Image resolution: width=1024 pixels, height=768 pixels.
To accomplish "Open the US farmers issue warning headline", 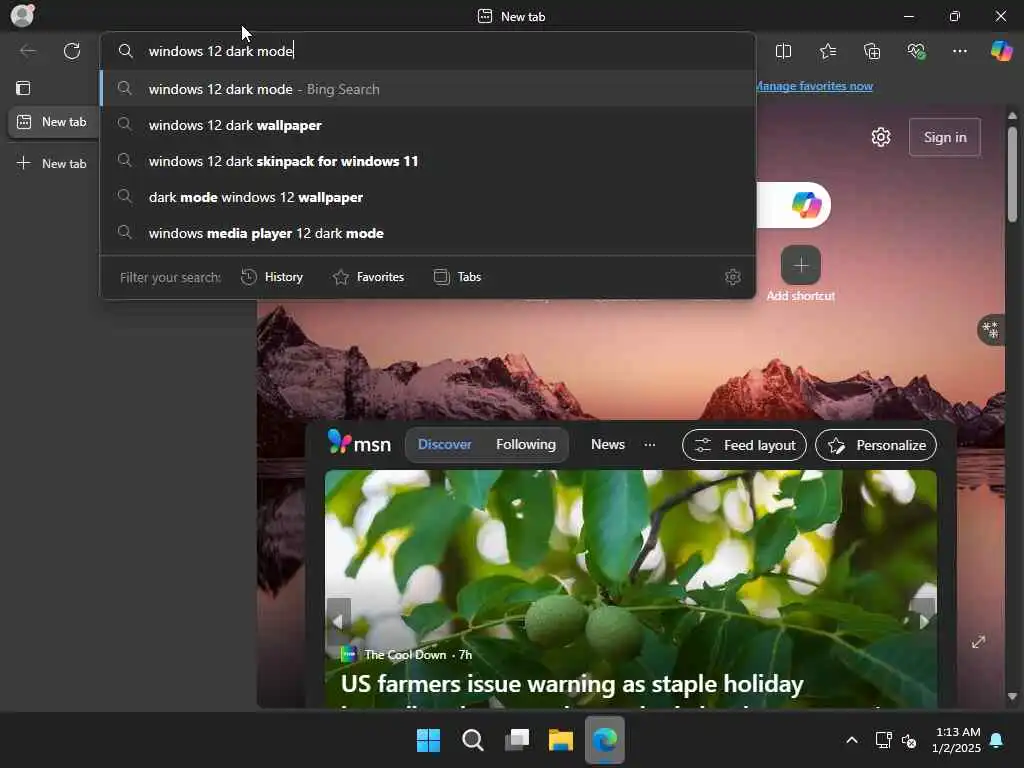I will pos(572,684).
